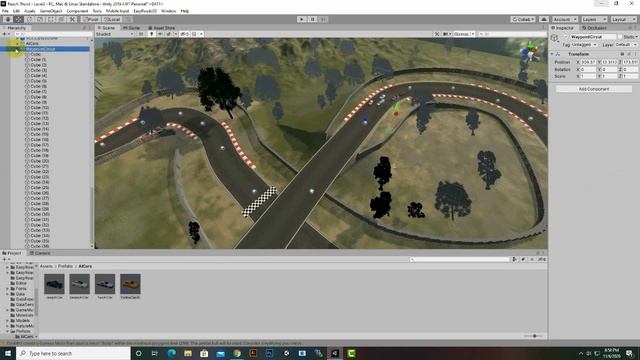Open the GameObject menu
The width and height of the screenshot is (640, 360).
51,11
